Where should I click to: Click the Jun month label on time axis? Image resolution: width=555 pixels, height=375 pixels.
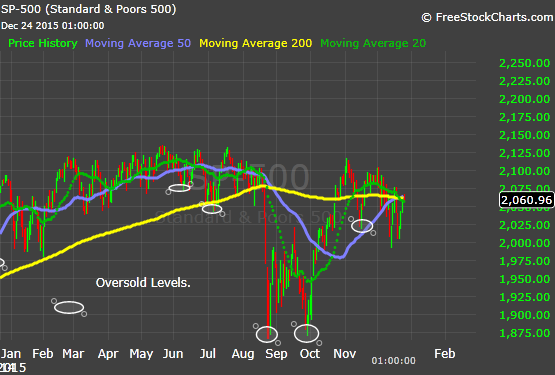173,354
